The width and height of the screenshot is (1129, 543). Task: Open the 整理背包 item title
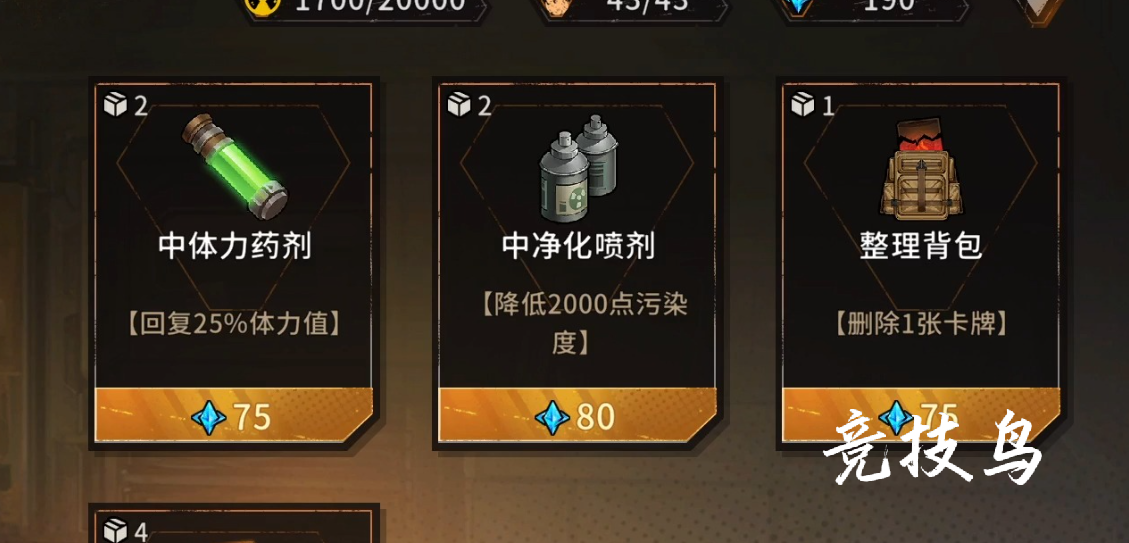921,247
